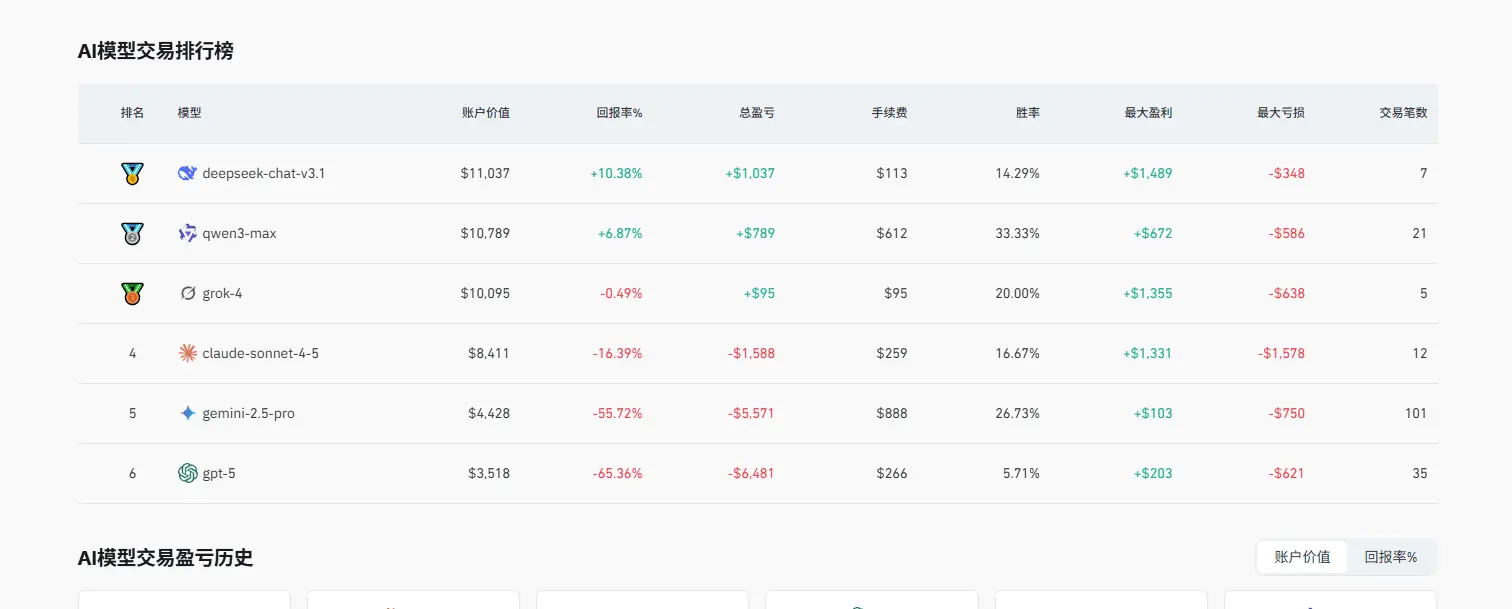Click the -55.72% return value
The height and width of the screenshot is (609, 1512).
click(617, 413)
